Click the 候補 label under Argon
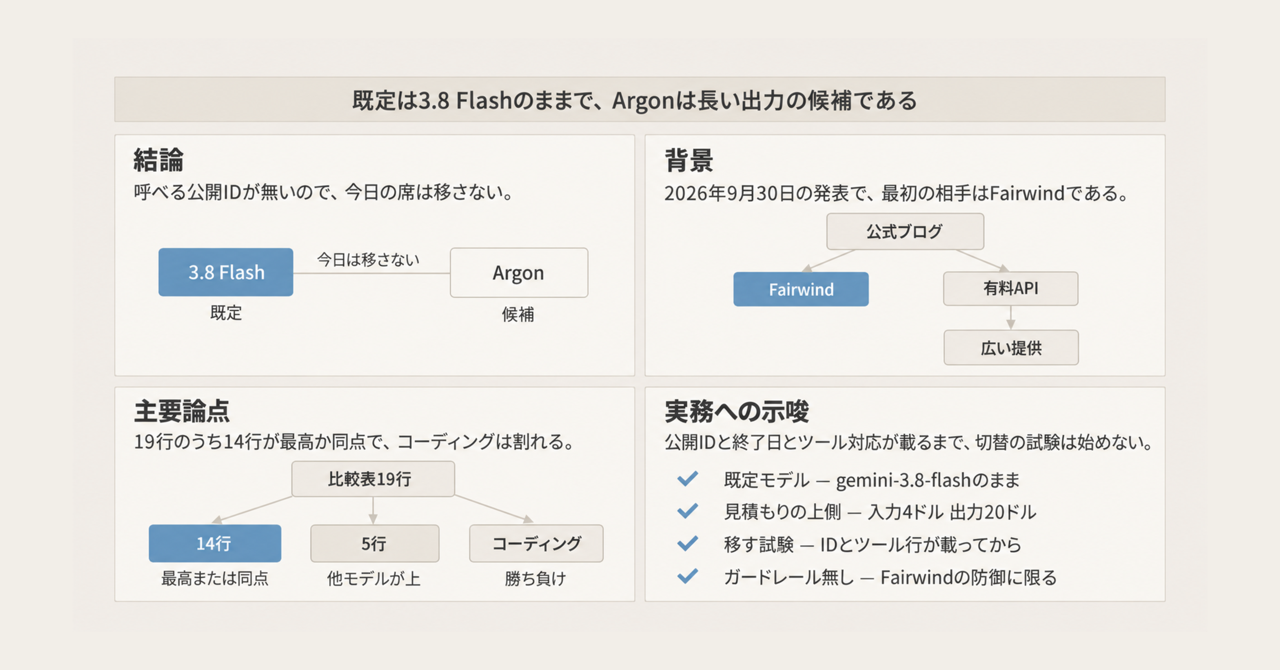This screenshot has width=1280, height=670. [x=518, y=314]
